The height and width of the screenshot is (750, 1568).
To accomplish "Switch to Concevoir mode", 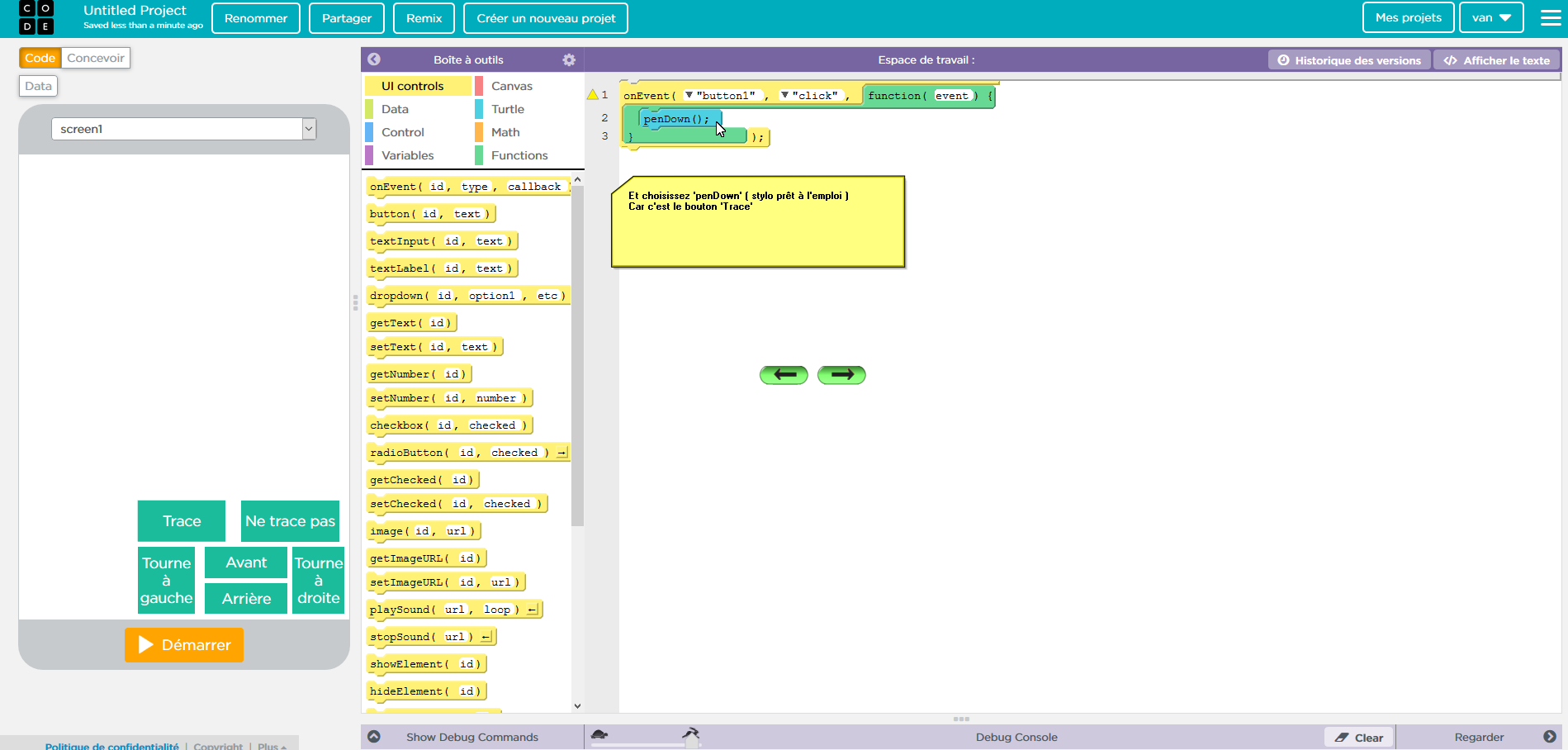I will tap(96, 58).
